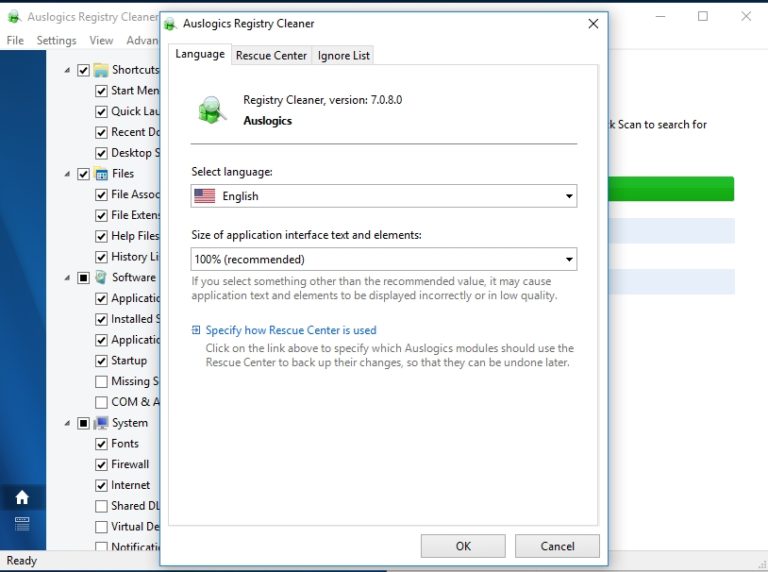Open the View menu
The height and width of the screenshot is (572, 768).
(x=101, y=40)
